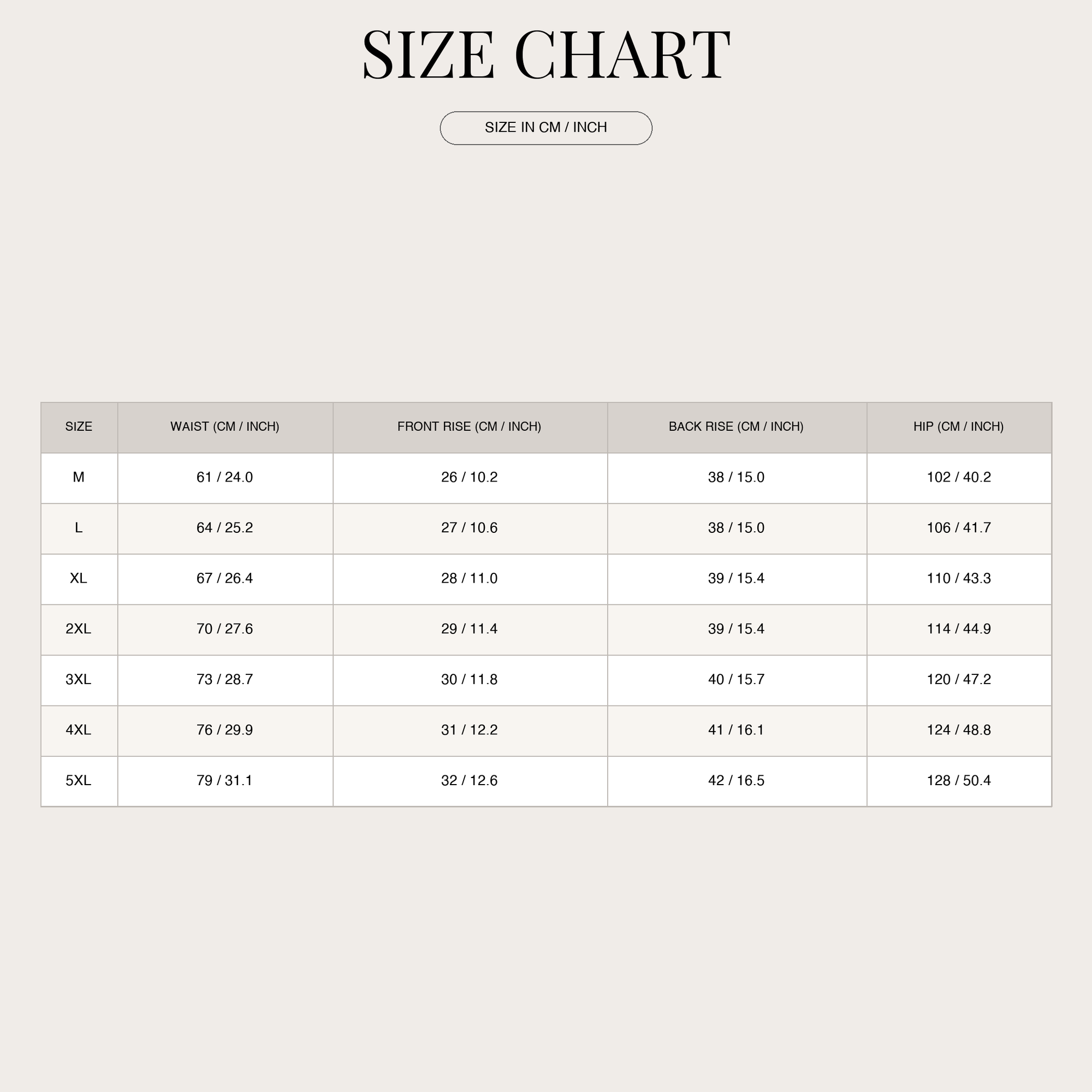Select the SIZE column header
The height and width of the screenshot is (1092, 1092).
pos(79,427)
